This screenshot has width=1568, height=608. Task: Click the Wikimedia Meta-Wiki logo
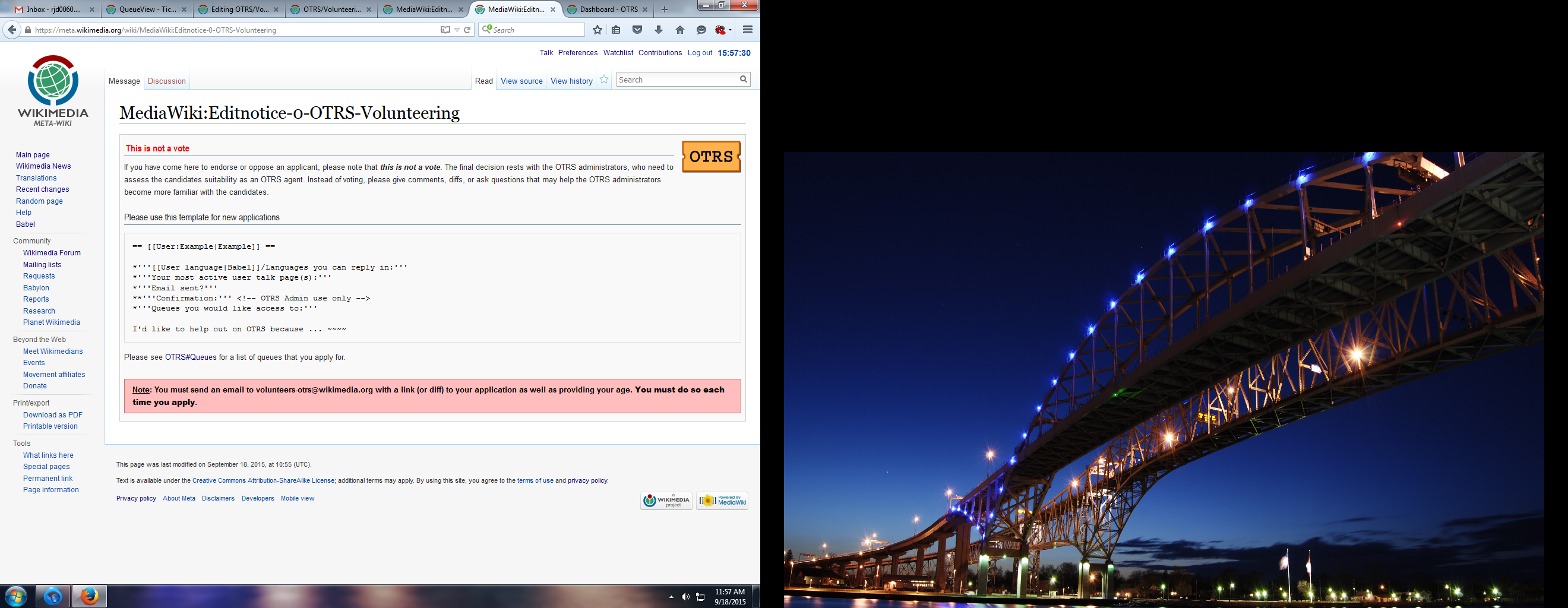coord(53,91)
